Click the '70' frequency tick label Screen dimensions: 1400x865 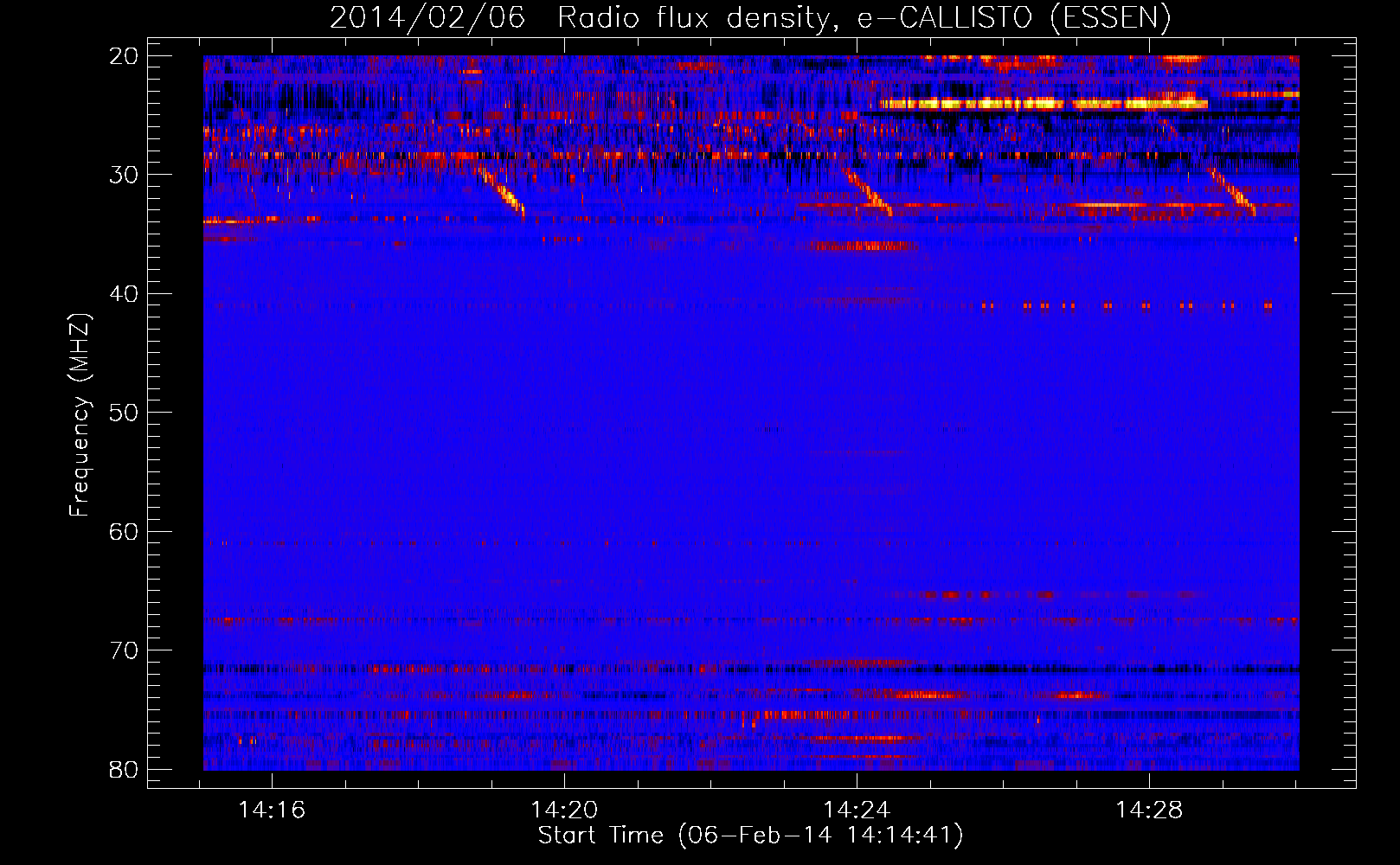click(x=124, y=650)
